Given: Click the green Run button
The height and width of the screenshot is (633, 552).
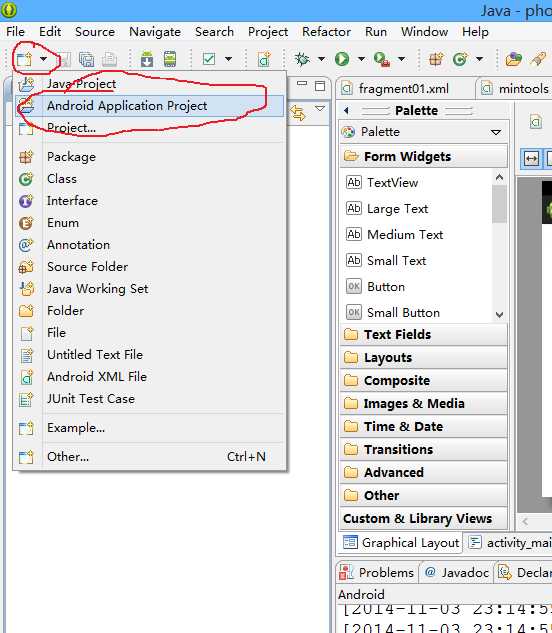Looking at the screenshot, I should tap(342, 59).
